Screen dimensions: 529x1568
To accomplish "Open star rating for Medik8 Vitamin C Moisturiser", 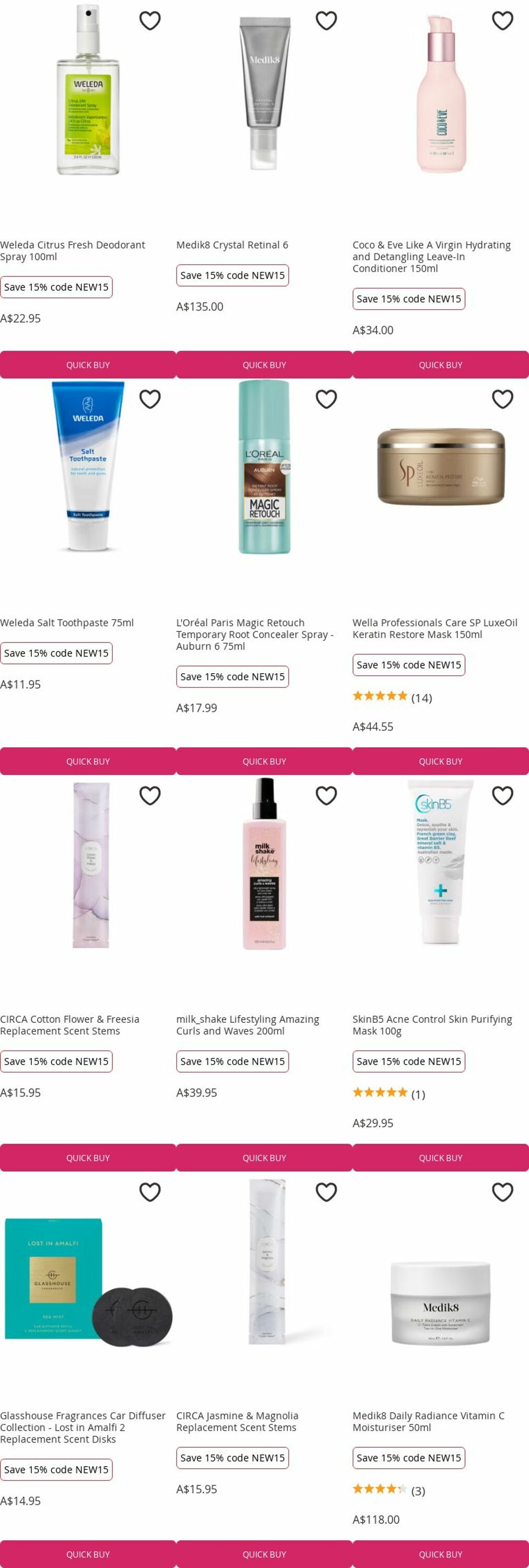I will coord(389,1490).
